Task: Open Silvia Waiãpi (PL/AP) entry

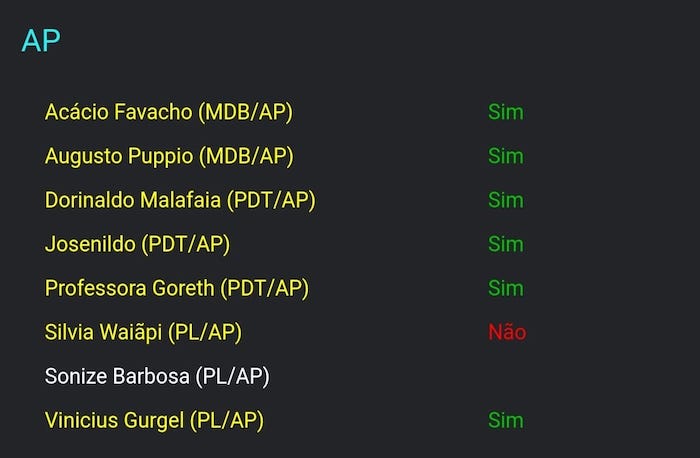Action: click(x=143, y=332)
